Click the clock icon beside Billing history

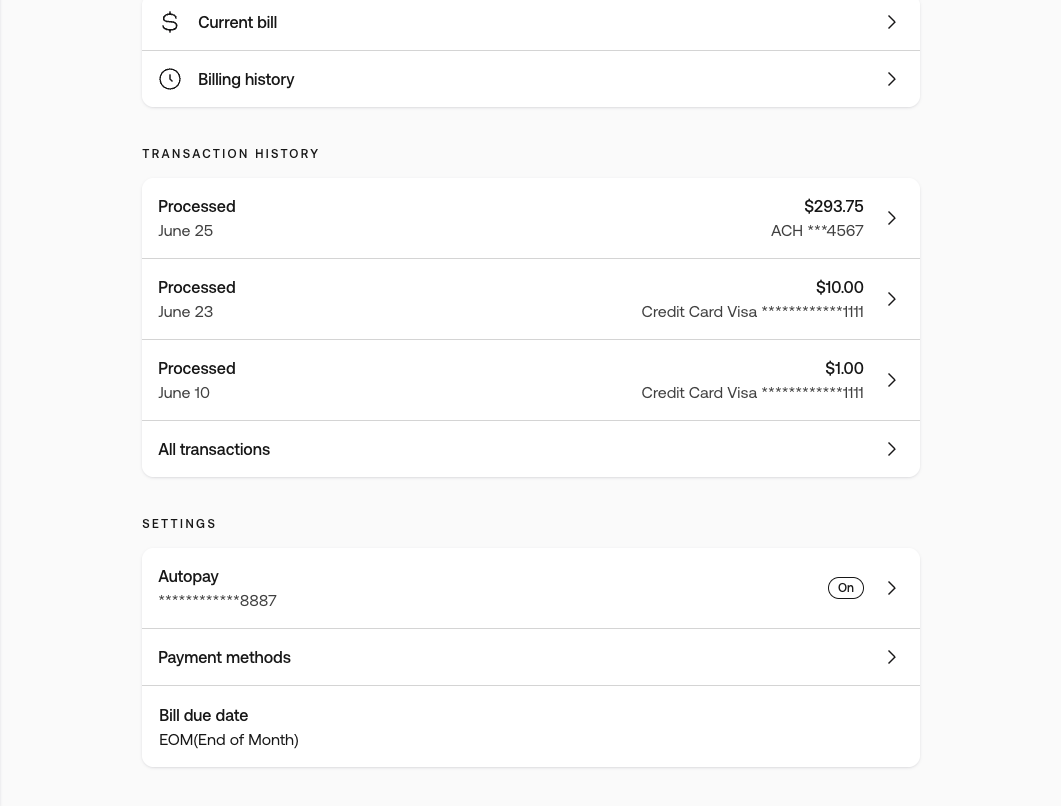click(x=170, y=79)
